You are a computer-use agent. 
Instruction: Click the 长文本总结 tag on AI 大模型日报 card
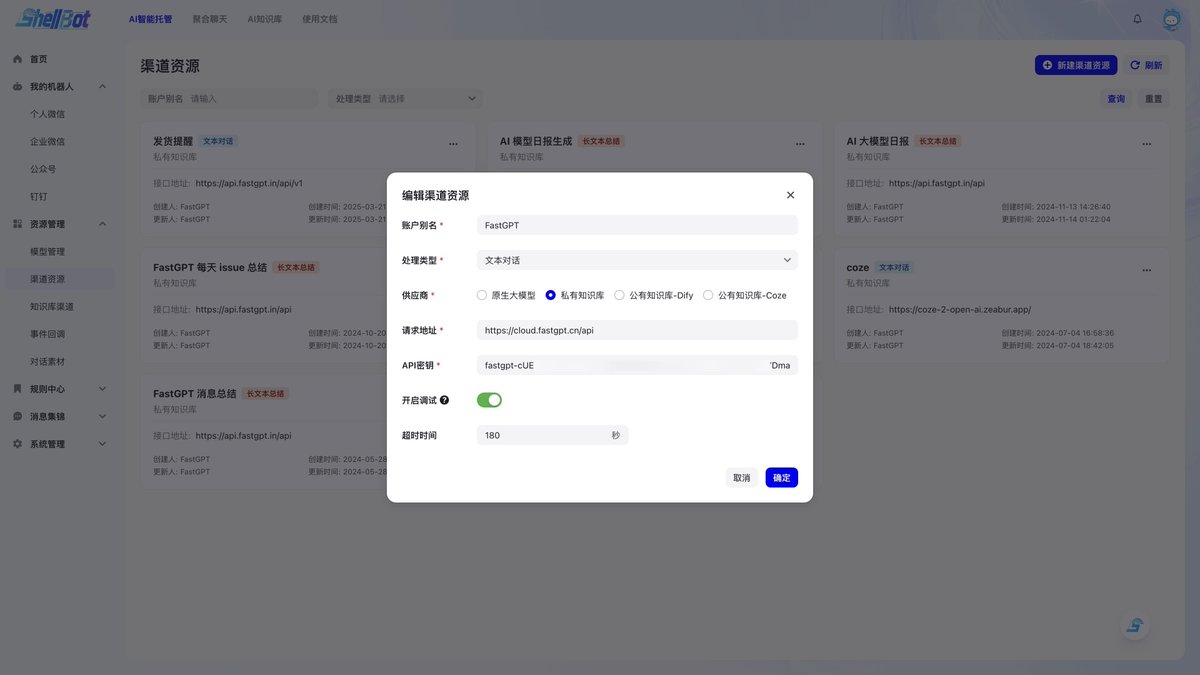coord(938,142)
